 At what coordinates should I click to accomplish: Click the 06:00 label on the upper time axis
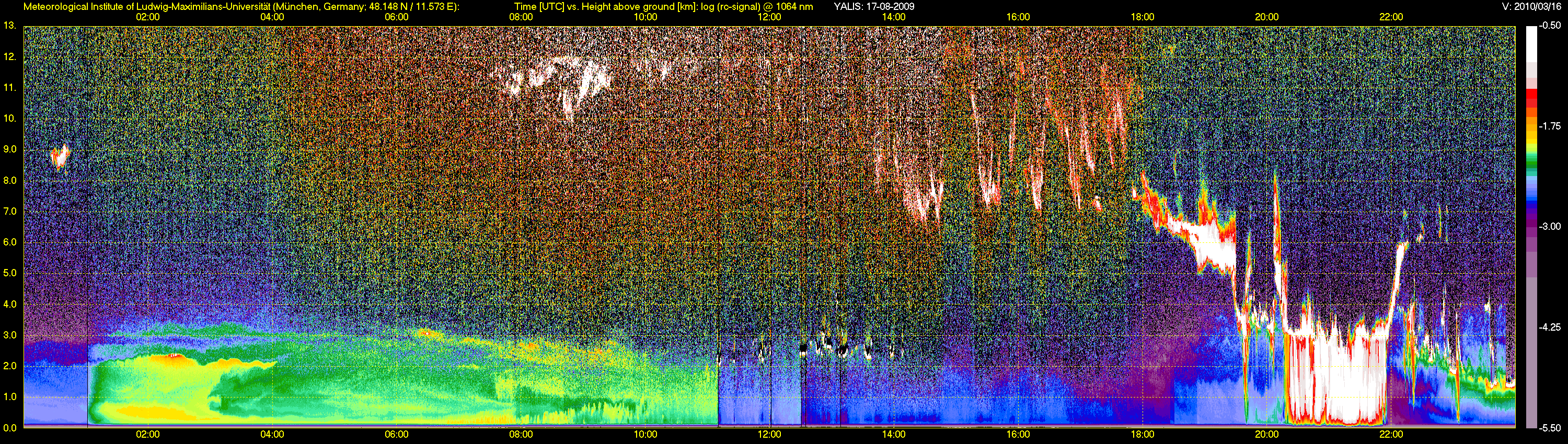pyautogui.click(x=396, y=17)
